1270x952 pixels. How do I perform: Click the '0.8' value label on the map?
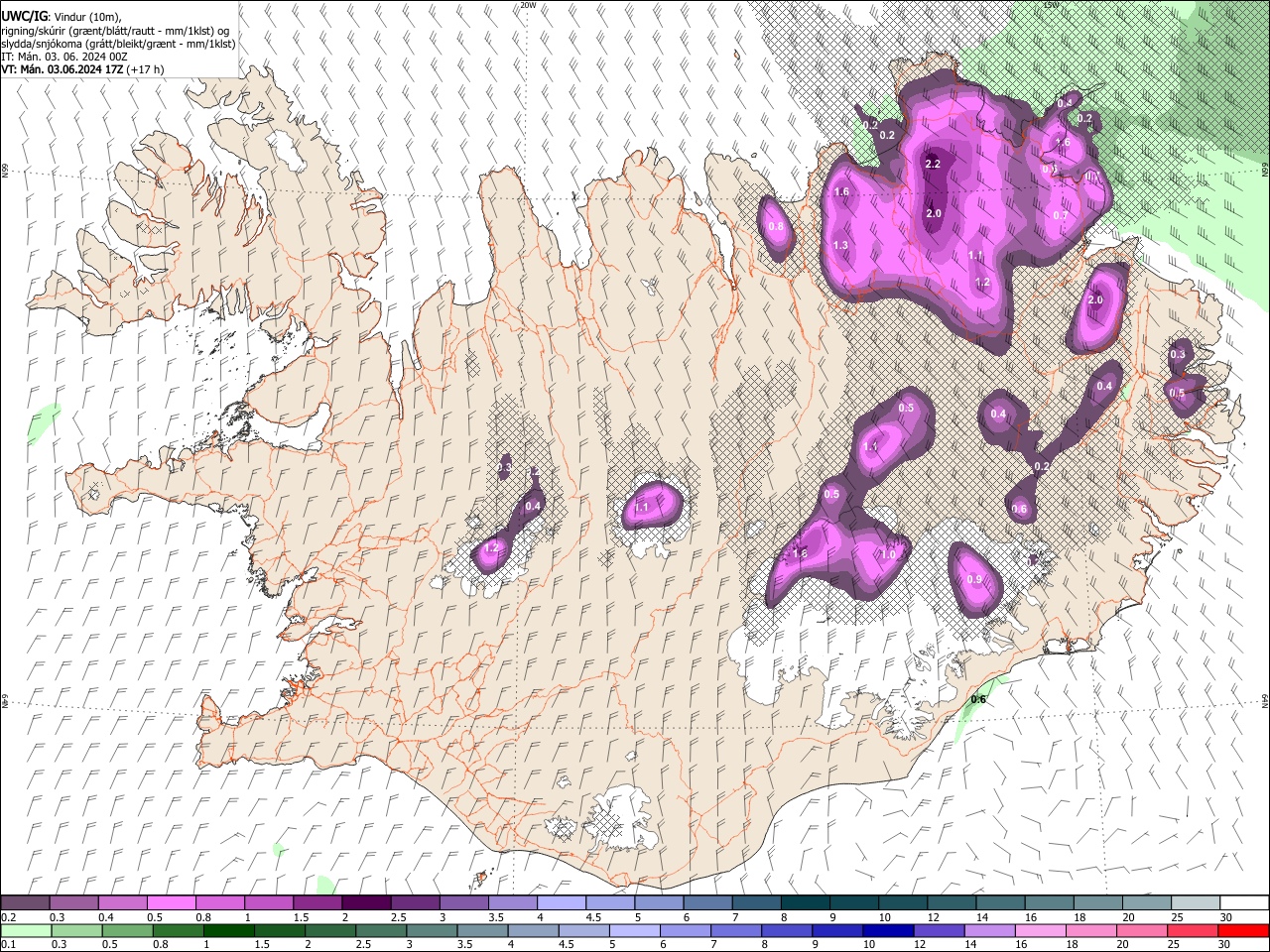pyautogui.click(x=776, y=227)
